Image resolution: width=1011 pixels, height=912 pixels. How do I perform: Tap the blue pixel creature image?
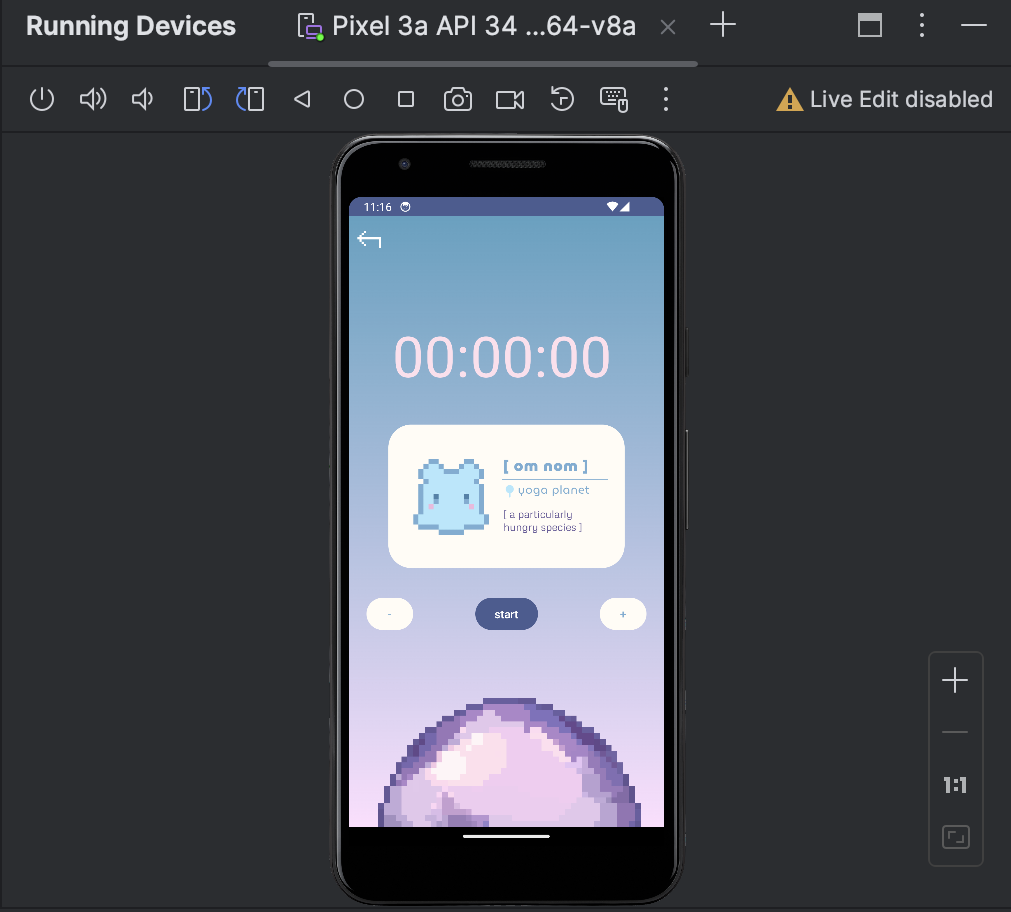451,497
